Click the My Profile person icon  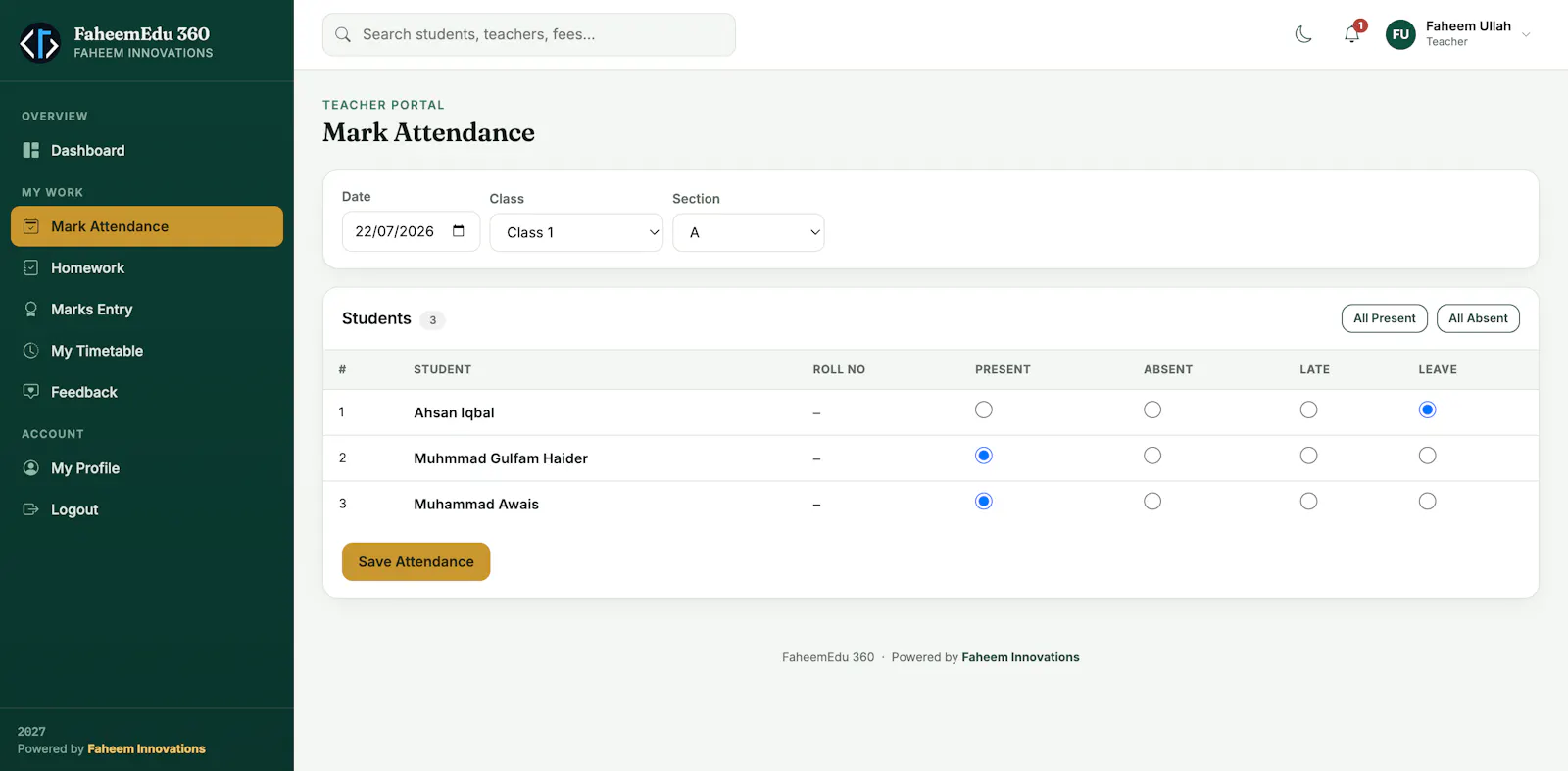[31, 468]
